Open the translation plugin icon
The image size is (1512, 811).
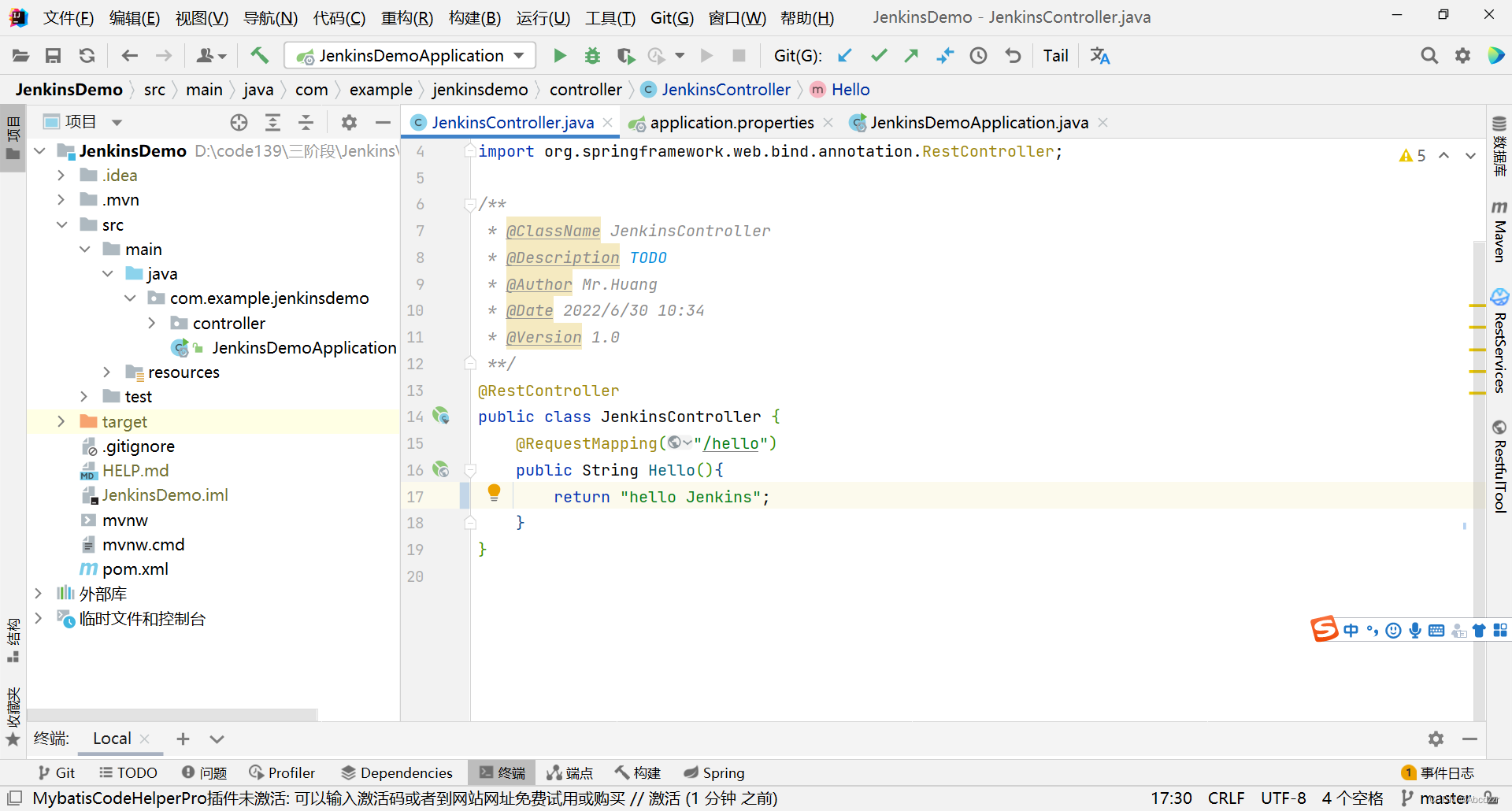1099,56
